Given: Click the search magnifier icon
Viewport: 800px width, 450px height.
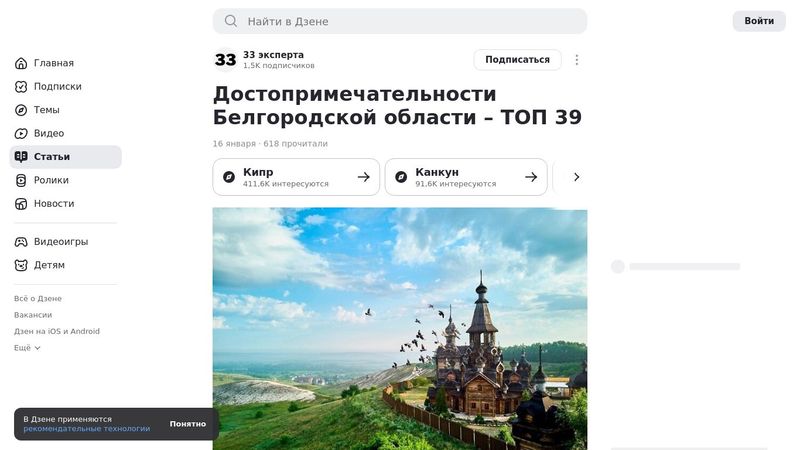Looking at the screenshot, I should click(x=231, y=21).
